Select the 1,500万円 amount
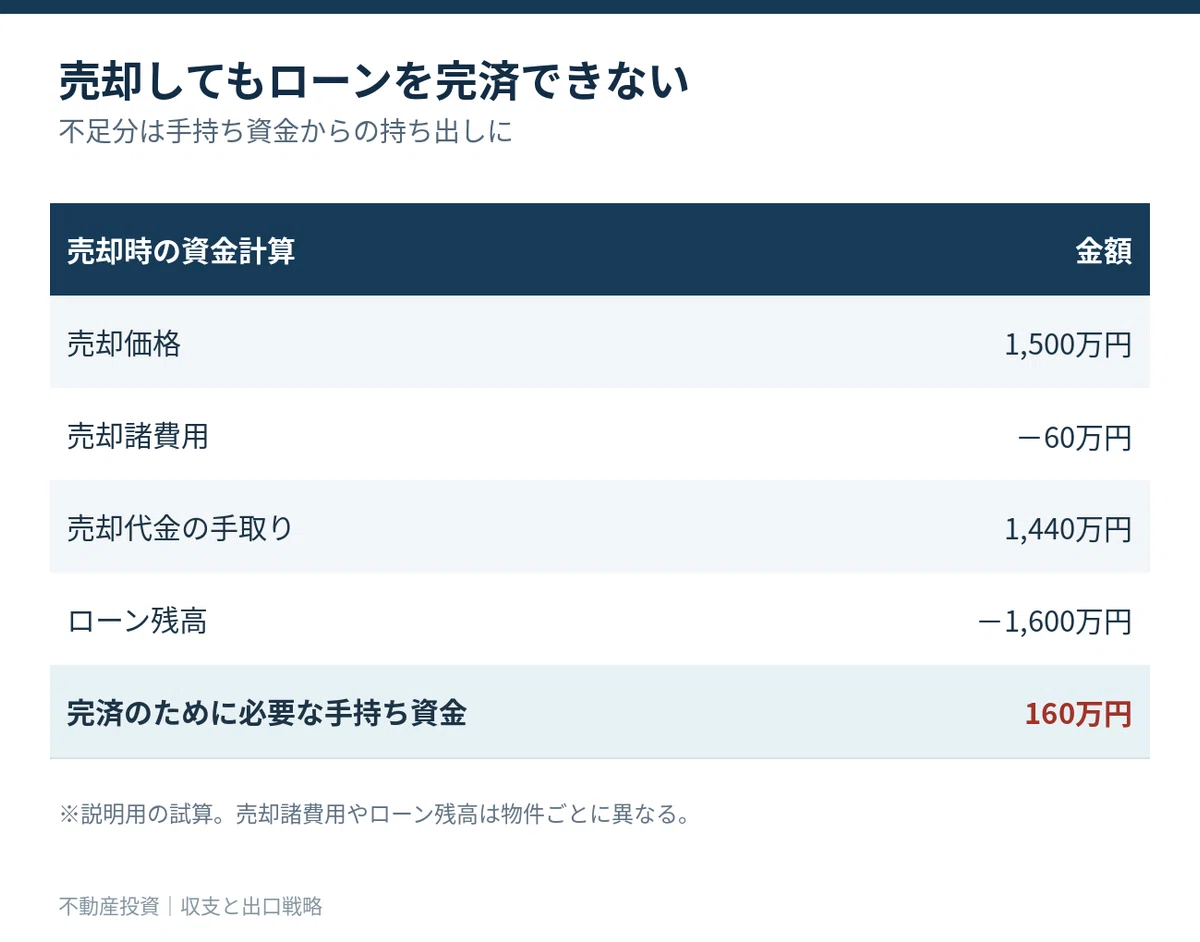The width and height of the screenshot is (1200, 942). (x=1068, y=345)
